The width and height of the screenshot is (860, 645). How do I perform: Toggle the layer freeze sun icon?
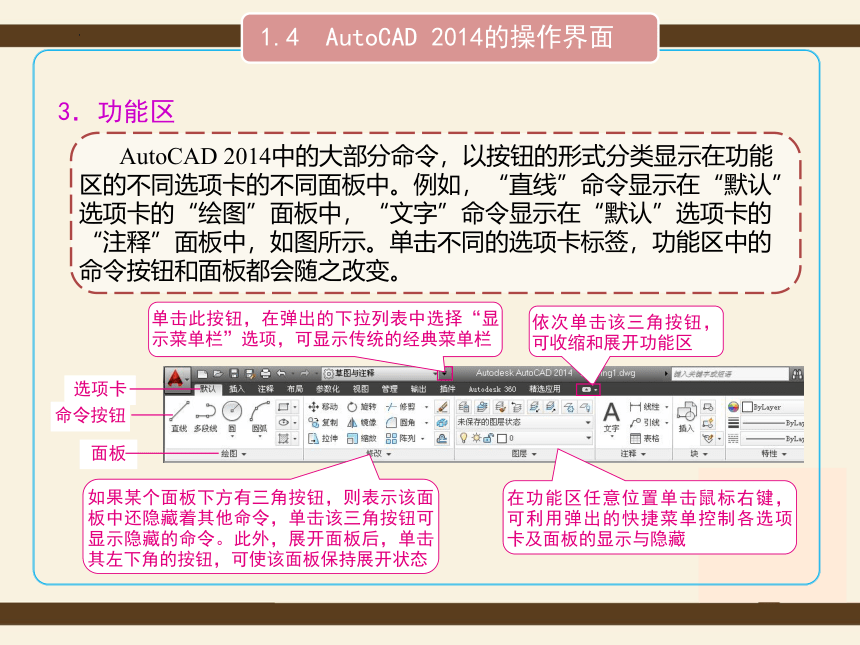(x=476, y=438)
